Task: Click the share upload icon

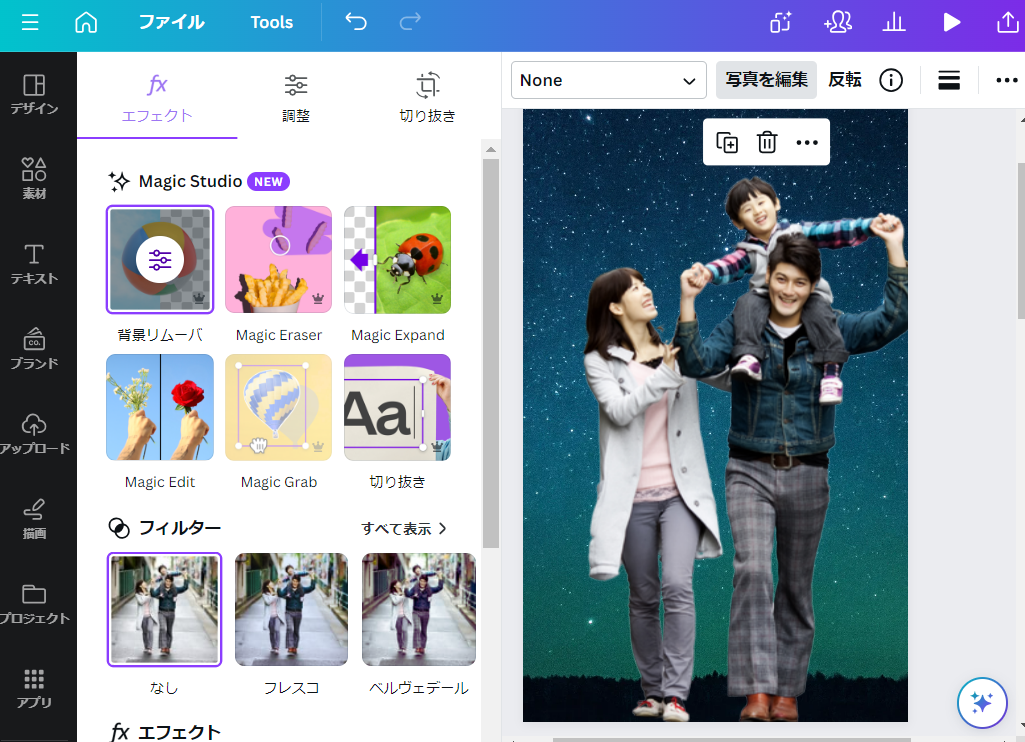Action: [1007, 22]
